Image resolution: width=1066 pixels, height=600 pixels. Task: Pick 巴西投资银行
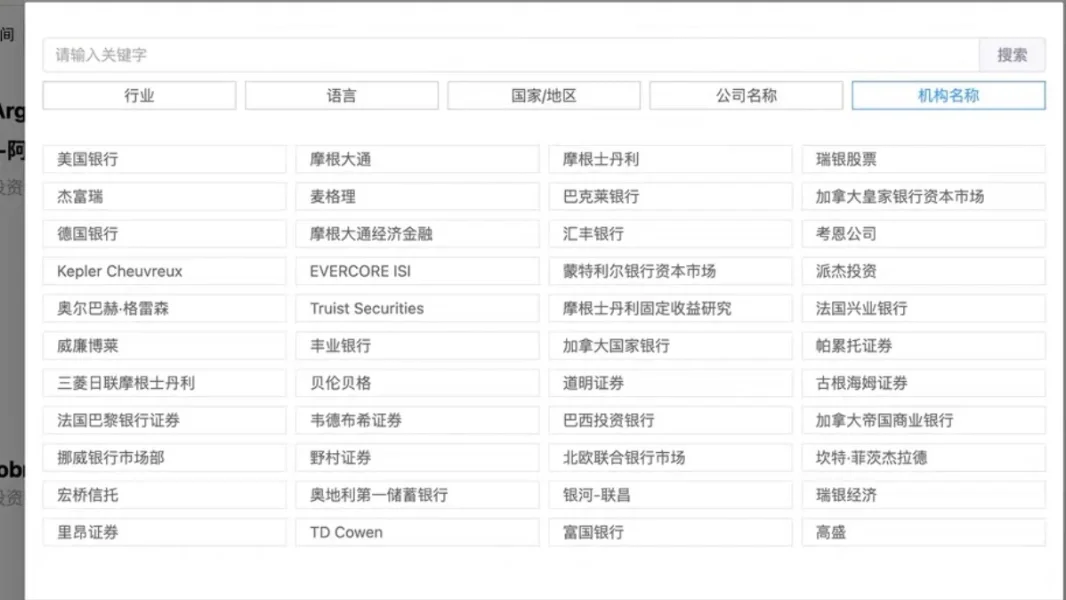670,421
